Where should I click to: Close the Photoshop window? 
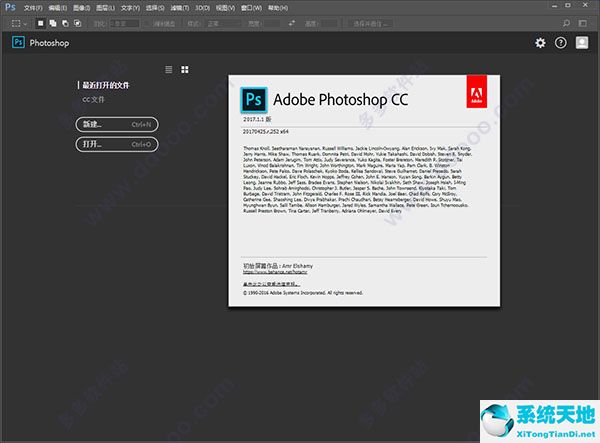click(585, 5)
